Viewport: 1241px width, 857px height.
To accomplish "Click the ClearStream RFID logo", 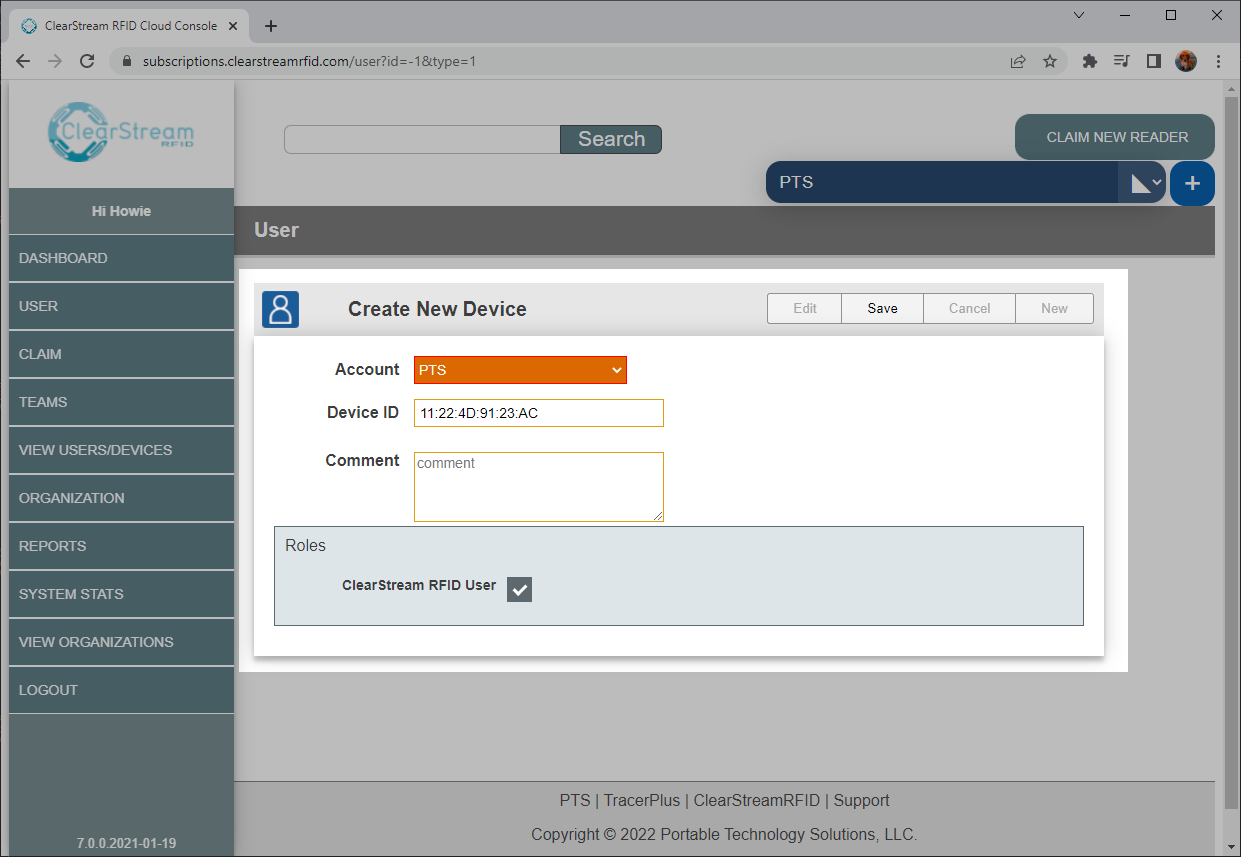I will [121, 130].
